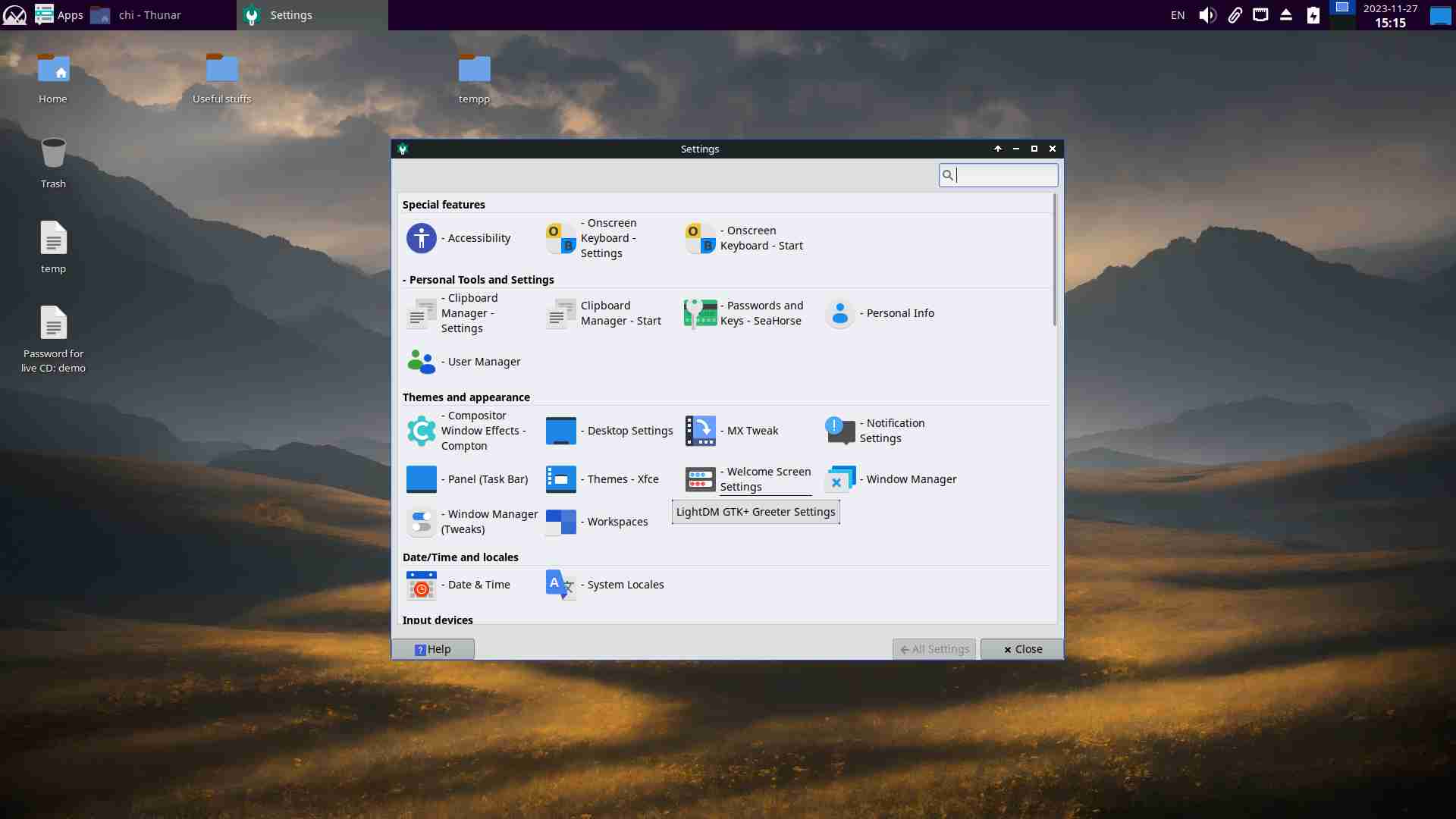Open Panel (Task Bar) settings
Image resolution: width=1456 pixels, height=819 pixels.
click(x=422, y=479)
